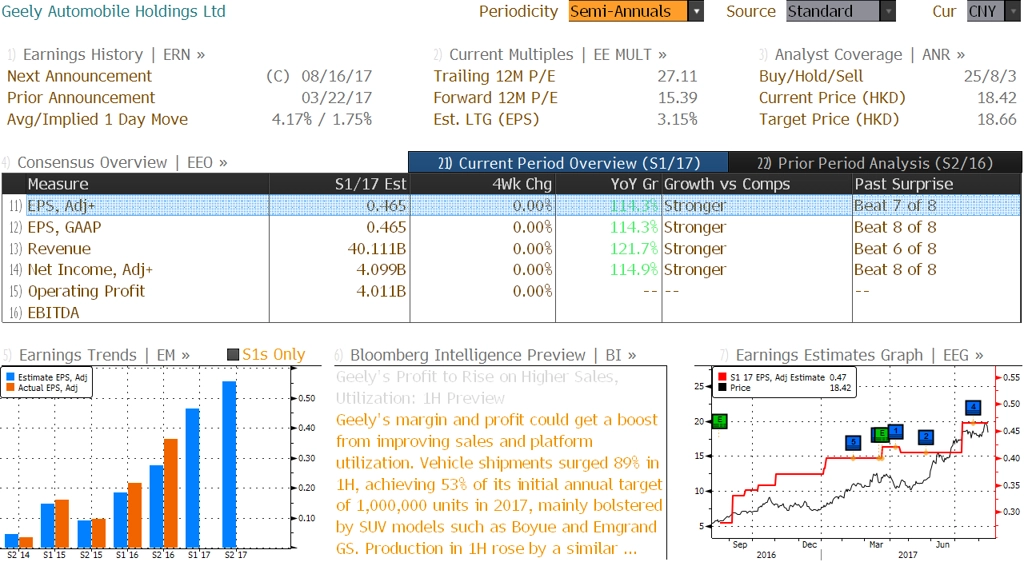Viewport: 1024px width, 562px height.
Task: Select the EPS, GAAP measure row
Action: point(511,227)
